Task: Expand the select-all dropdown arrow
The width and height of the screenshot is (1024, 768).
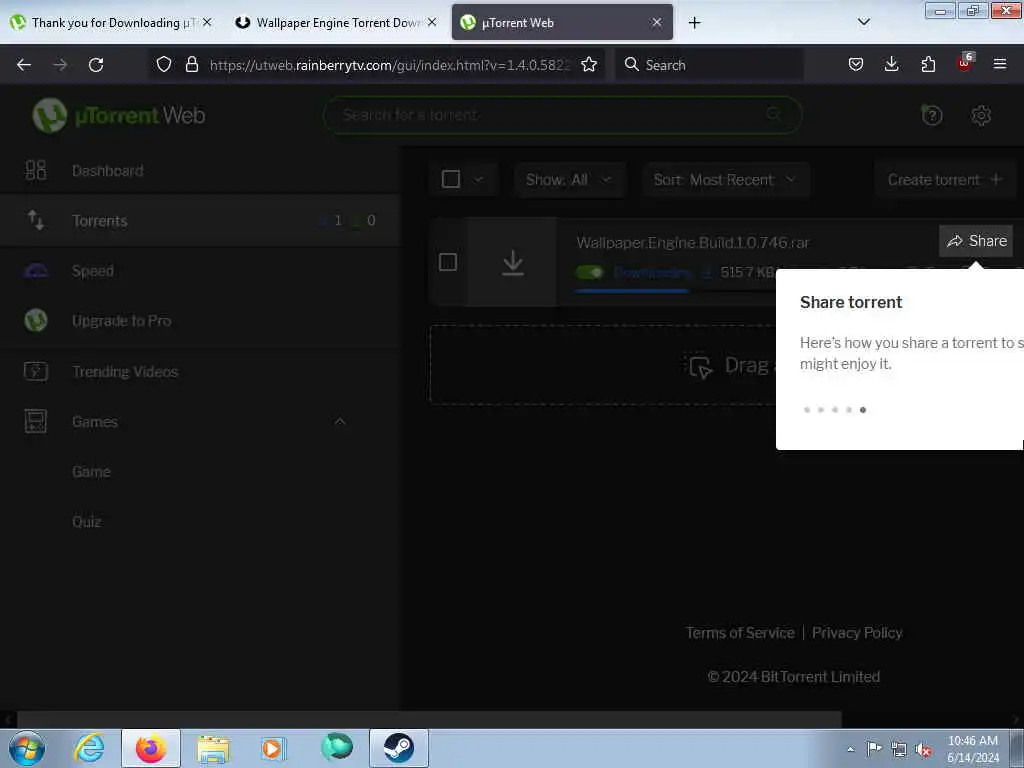Action: coord(479,180)
